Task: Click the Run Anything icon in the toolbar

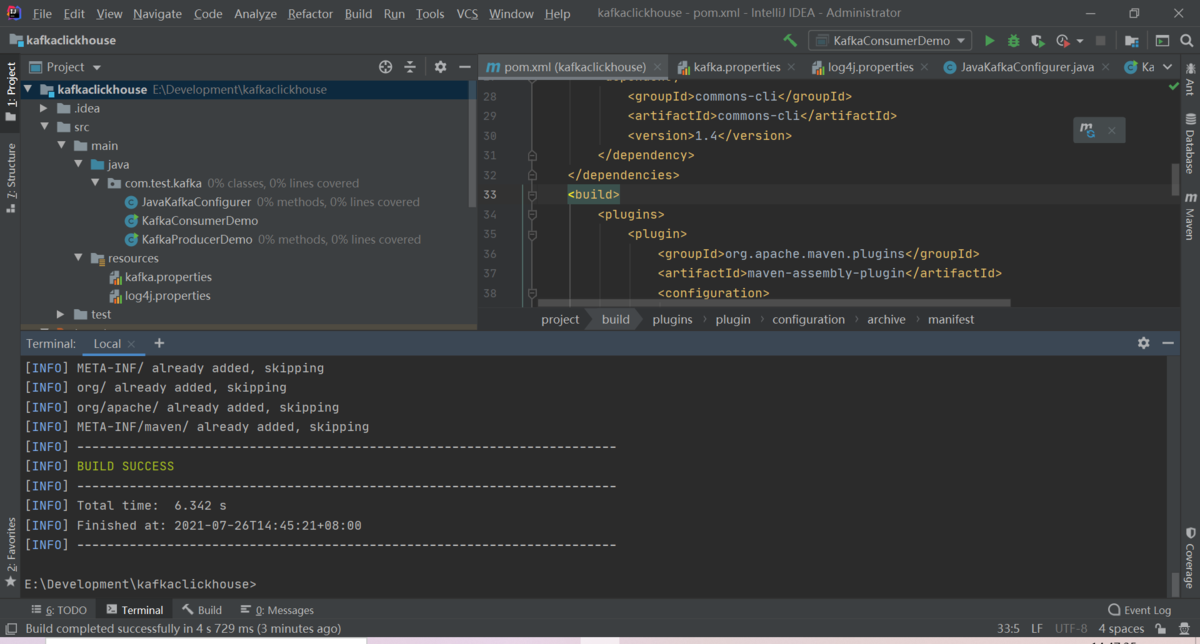Action: coord(1162,41)
